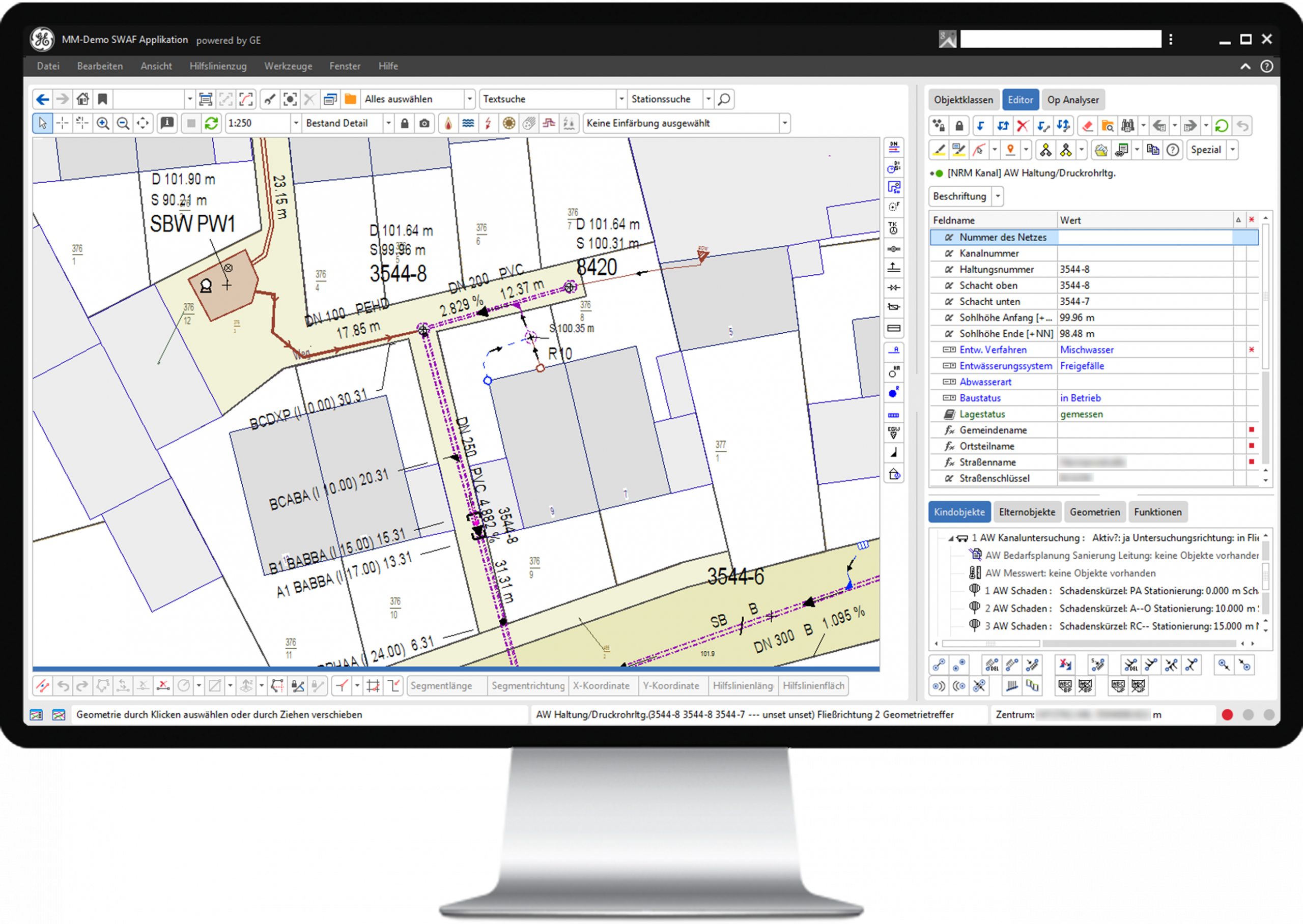Screen dimensions: 1303x924
Task: Open the Beschriftung dropdown
Action: click(998, 196)
